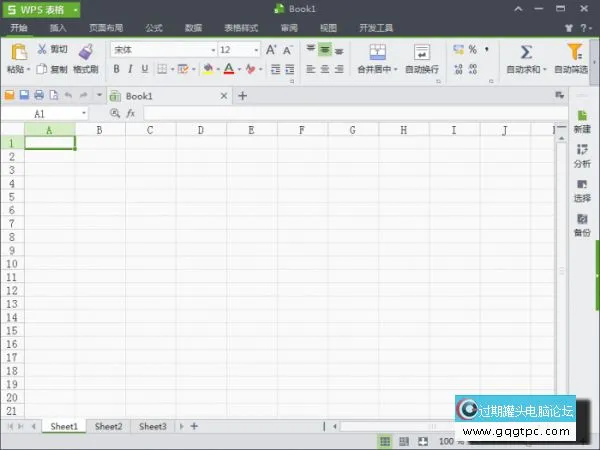Click the Cut (剪切) scissors icon
This screenshot has width=600, height=450.
[42, 49]
